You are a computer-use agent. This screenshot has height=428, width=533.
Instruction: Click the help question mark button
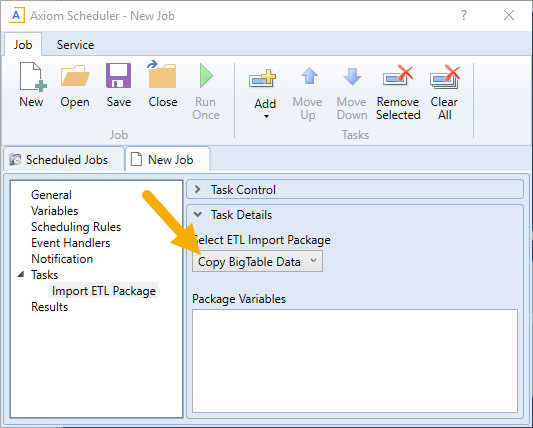point(464,15)
